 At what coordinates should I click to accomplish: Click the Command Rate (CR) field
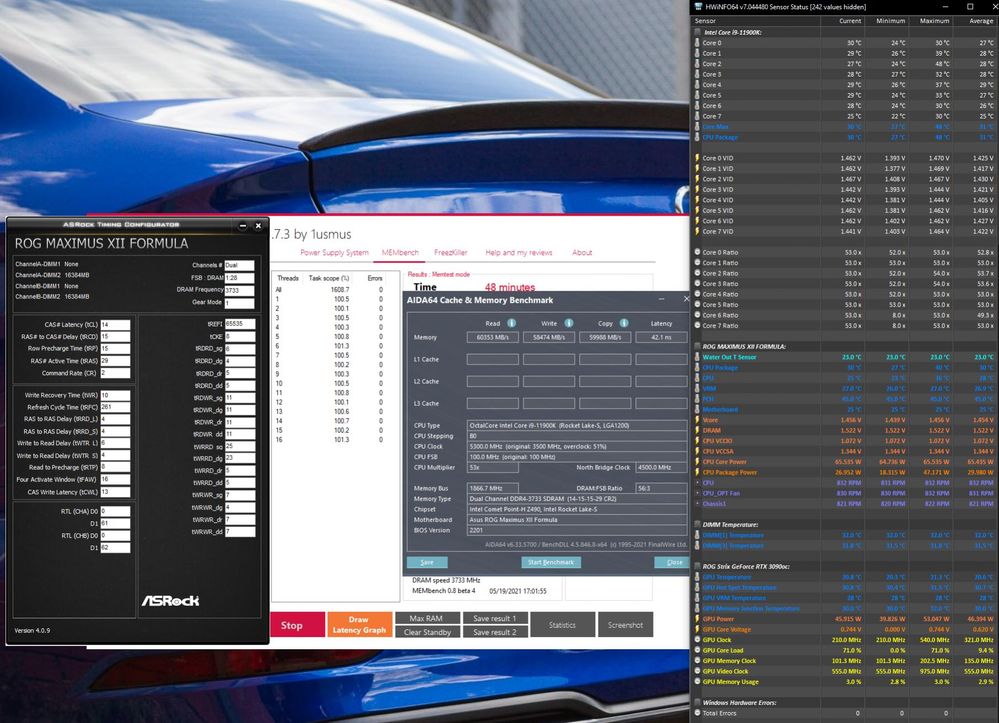point(115,373)
